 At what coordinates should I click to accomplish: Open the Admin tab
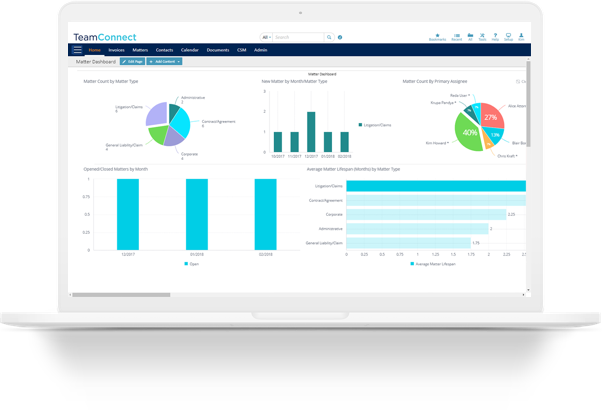pyautogui.click(x=260, y=50)
